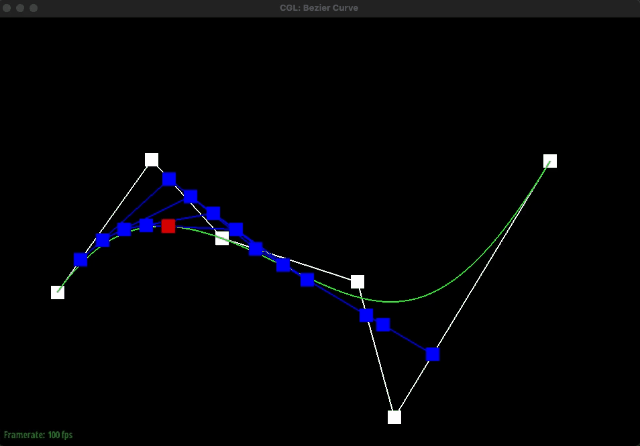Screen dimensions: 640x446
Task: Click the white control point just above the curve's dip
Action: point(357,282)
